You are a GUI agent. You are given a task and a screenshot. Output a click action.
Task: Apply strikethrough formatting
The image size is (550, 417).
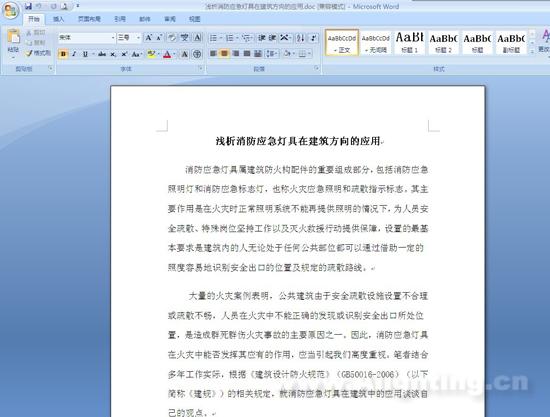tap(102, 54)
